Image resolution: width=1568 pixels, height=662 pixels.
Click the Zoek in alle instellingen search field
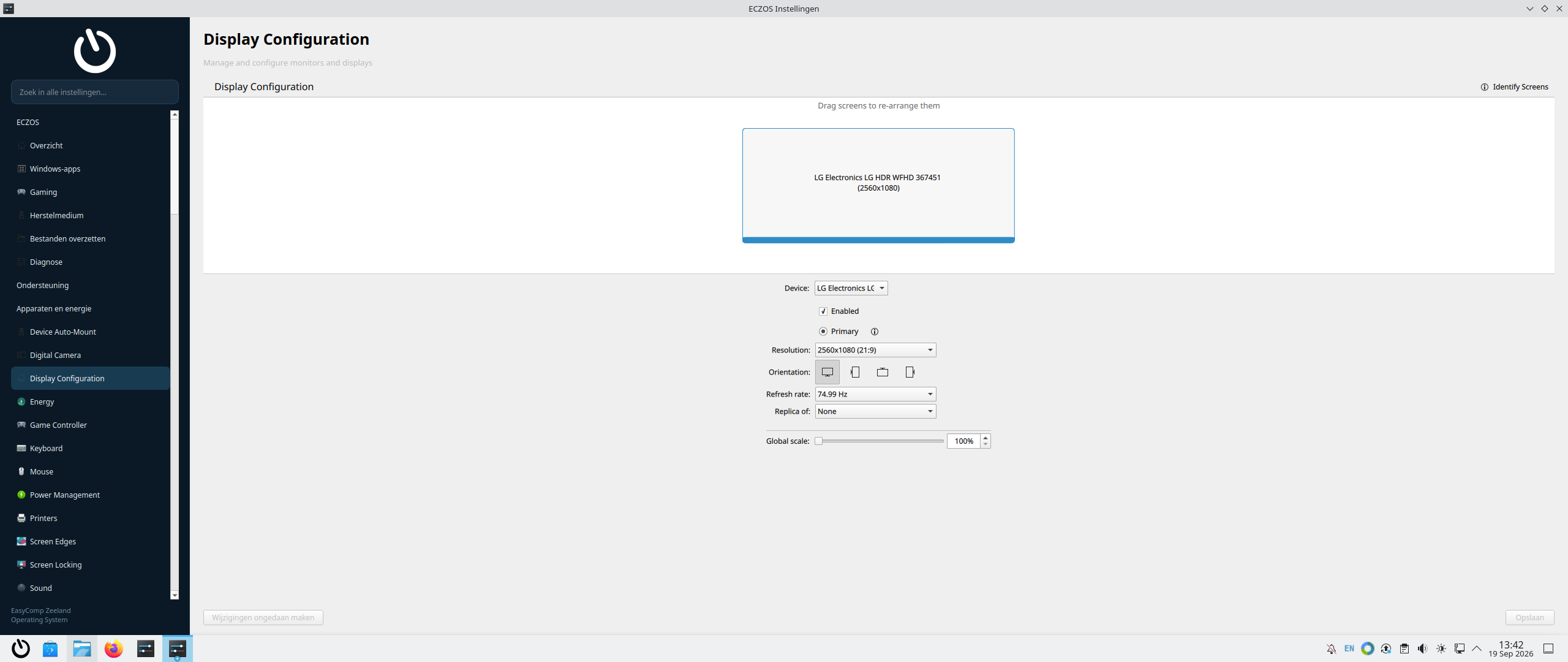95,92
